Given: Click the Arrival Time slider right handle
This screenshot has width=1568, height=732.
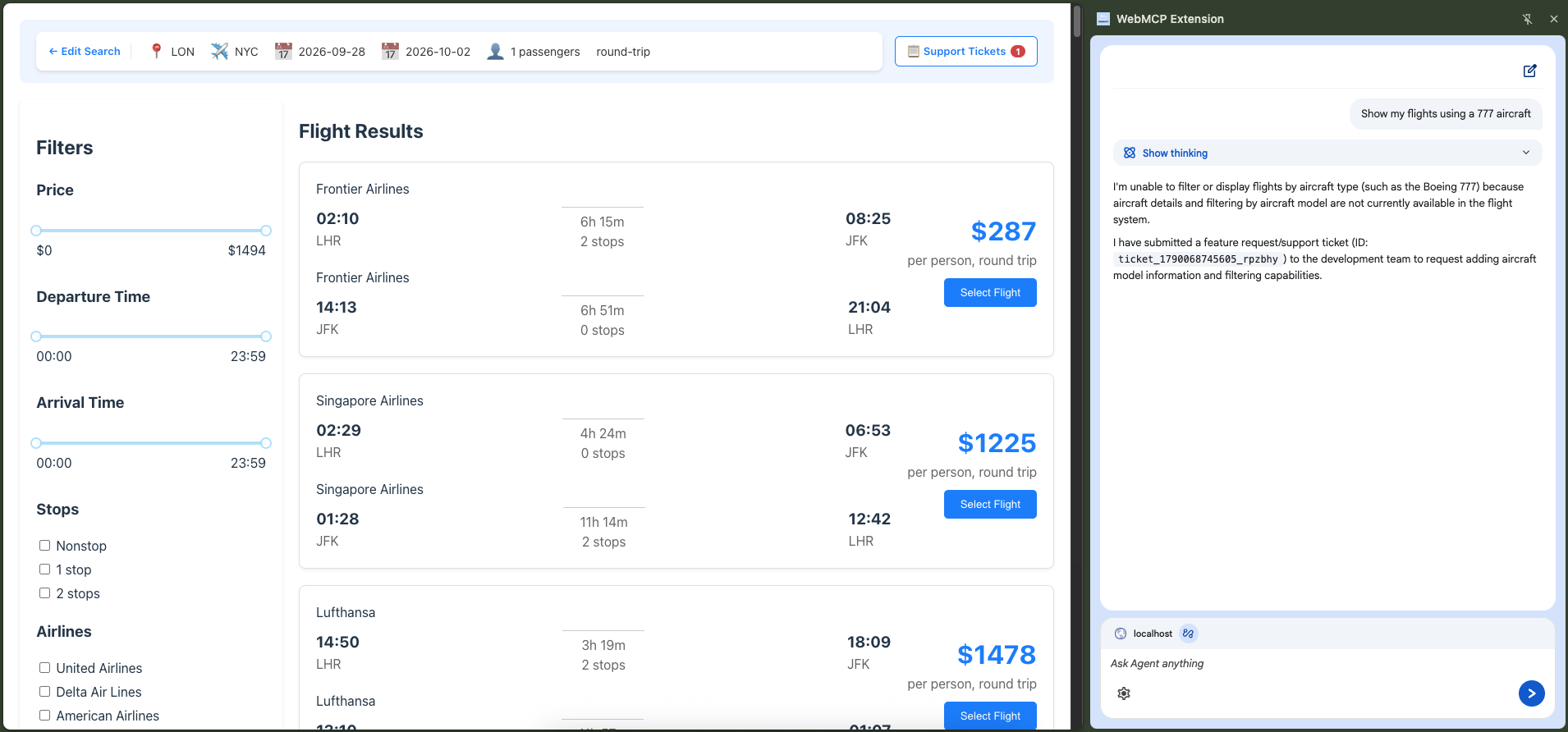Looking at the screenshot, I should (x=266, y=443).
